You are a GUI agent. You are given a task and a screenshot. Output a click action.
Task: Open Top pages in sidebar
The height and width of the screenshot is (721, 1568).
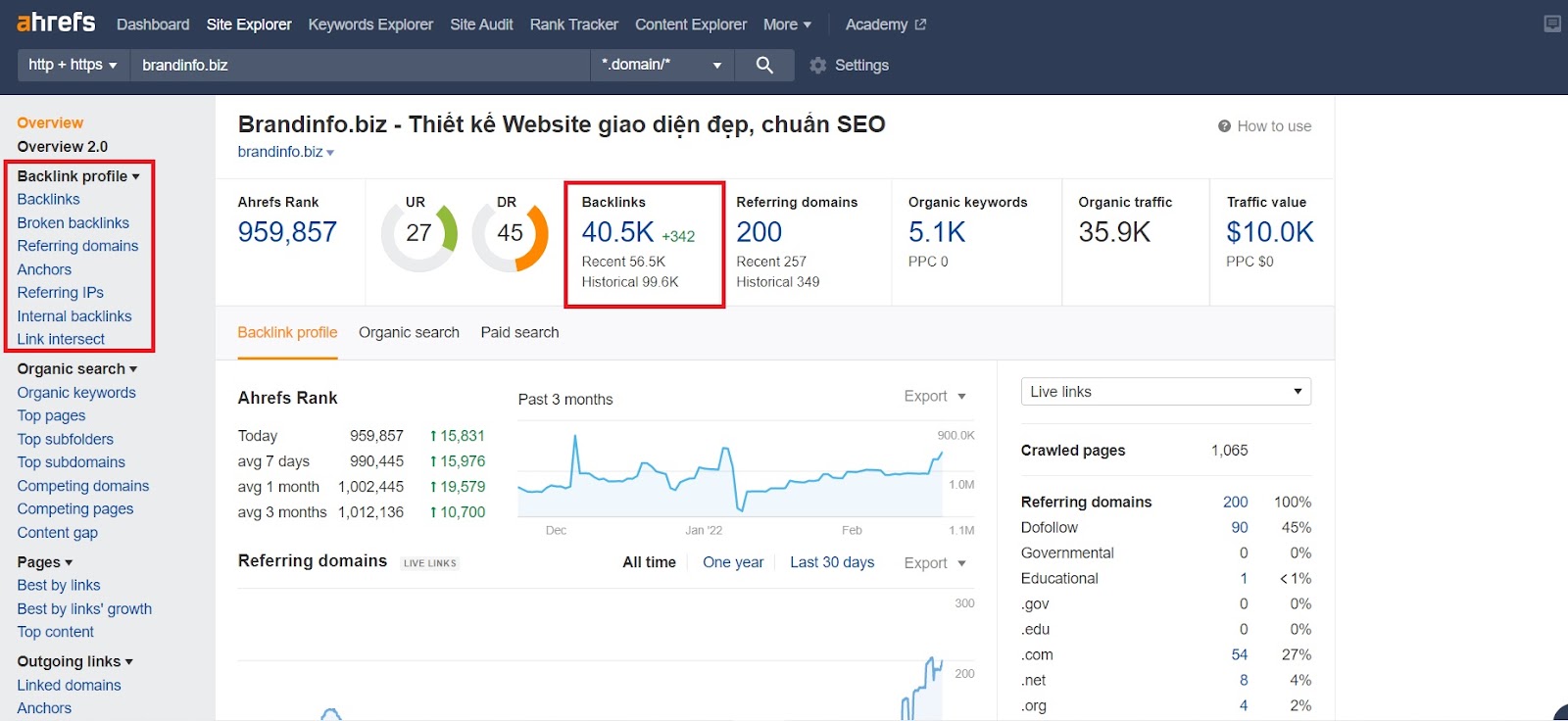51,415
